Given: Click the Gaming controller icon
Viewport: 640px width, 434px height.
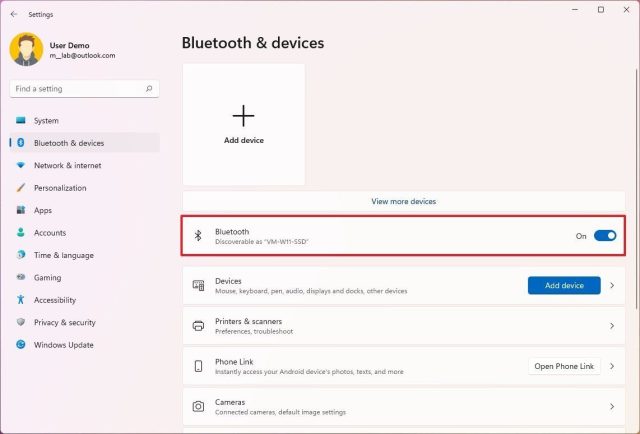Looking at the screenshot, I should (20, 277).
